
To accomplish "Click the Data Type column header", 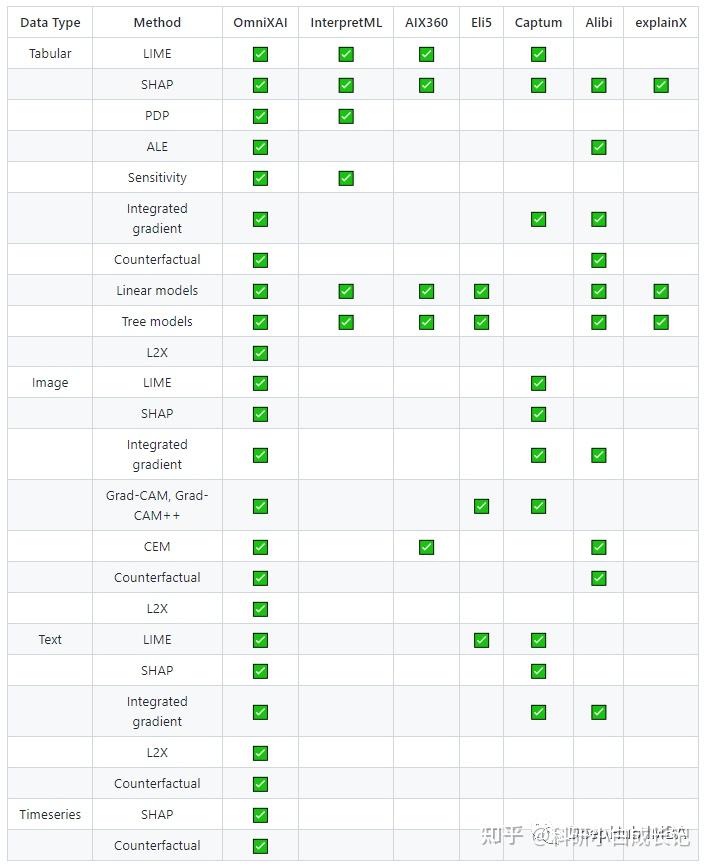I will pos(50,22).
